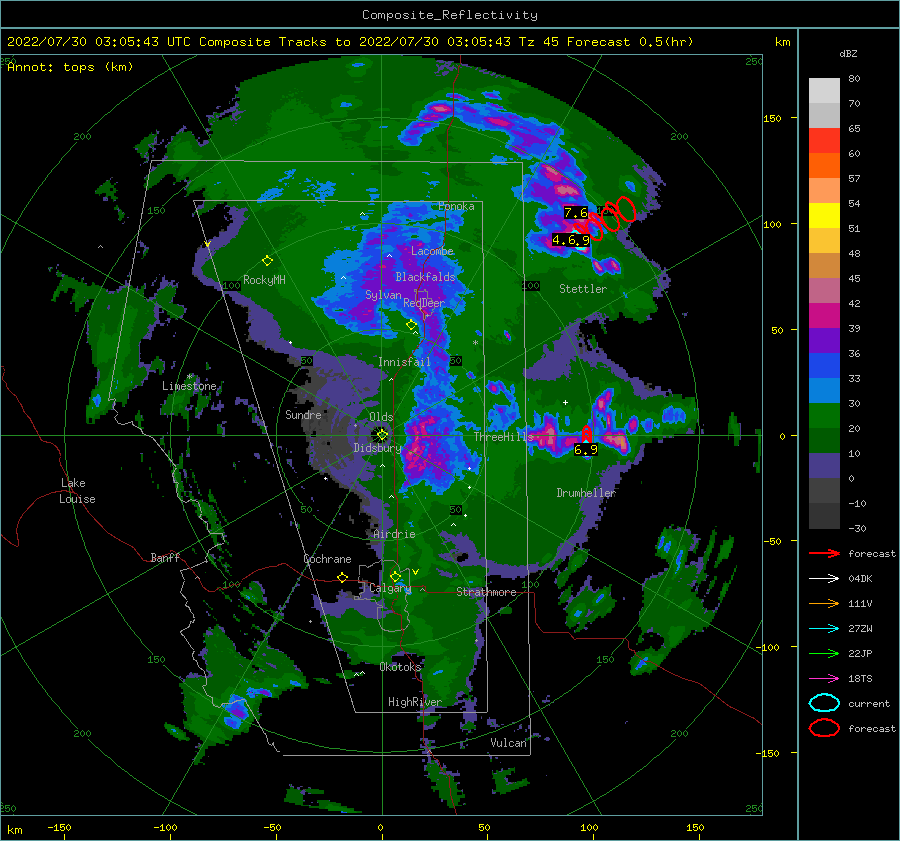
Task: Click the Ponoka city label
Action: tap(456, 206)
